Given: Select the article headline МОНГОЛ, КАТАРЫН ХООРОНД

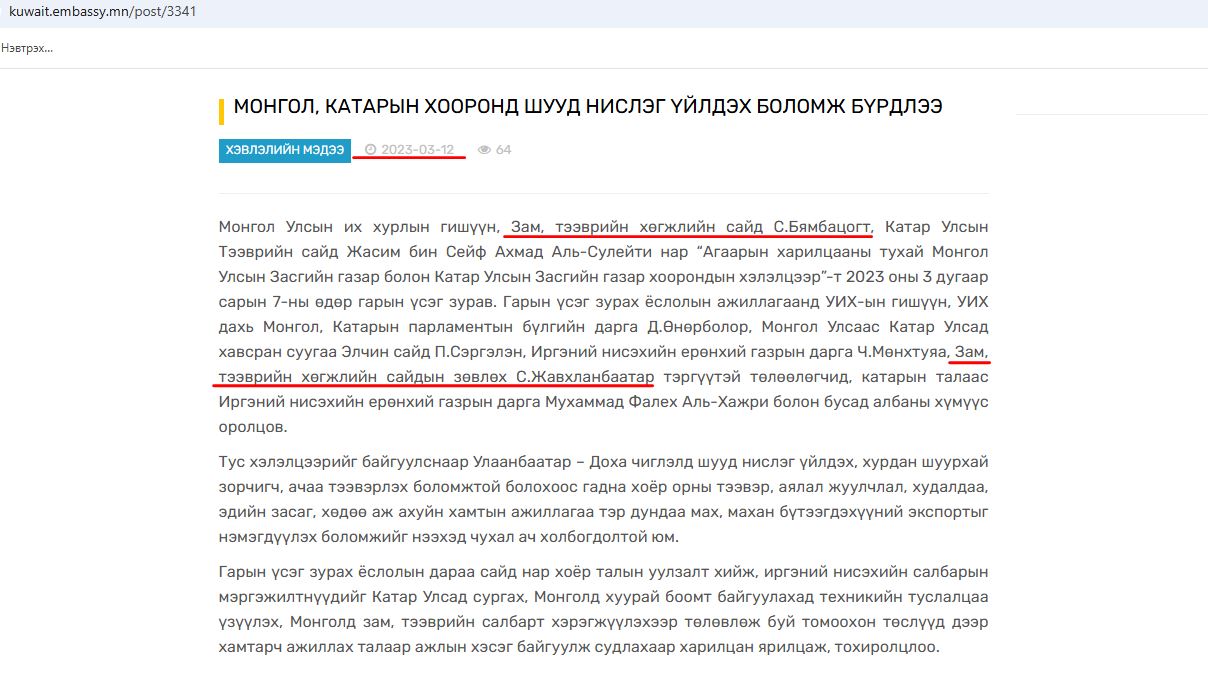Looking at the screenshot, I should tap(587, 106).
